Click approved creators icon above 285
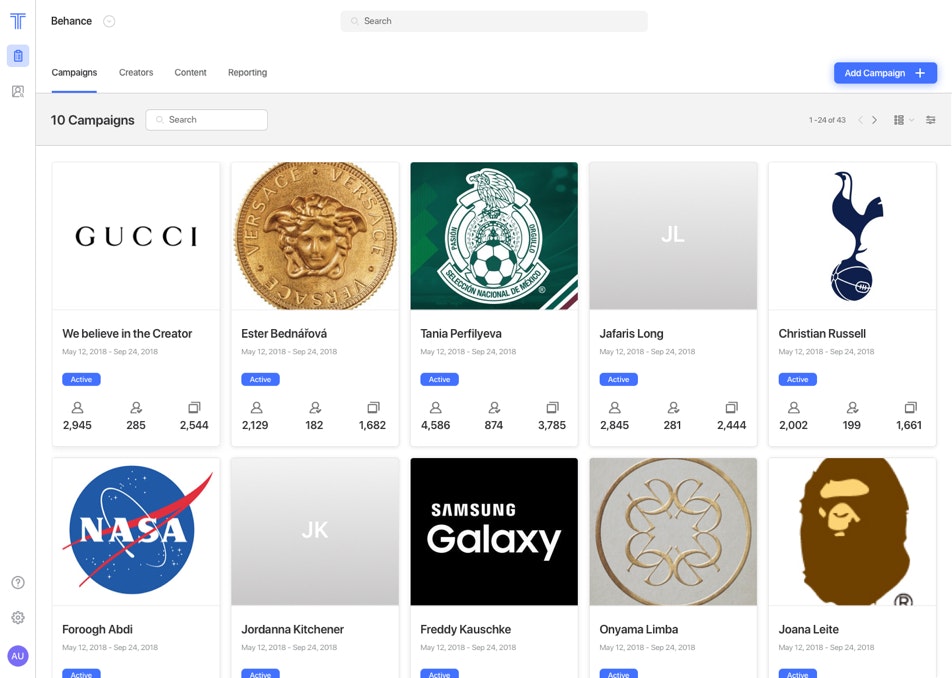 (136, 407)
